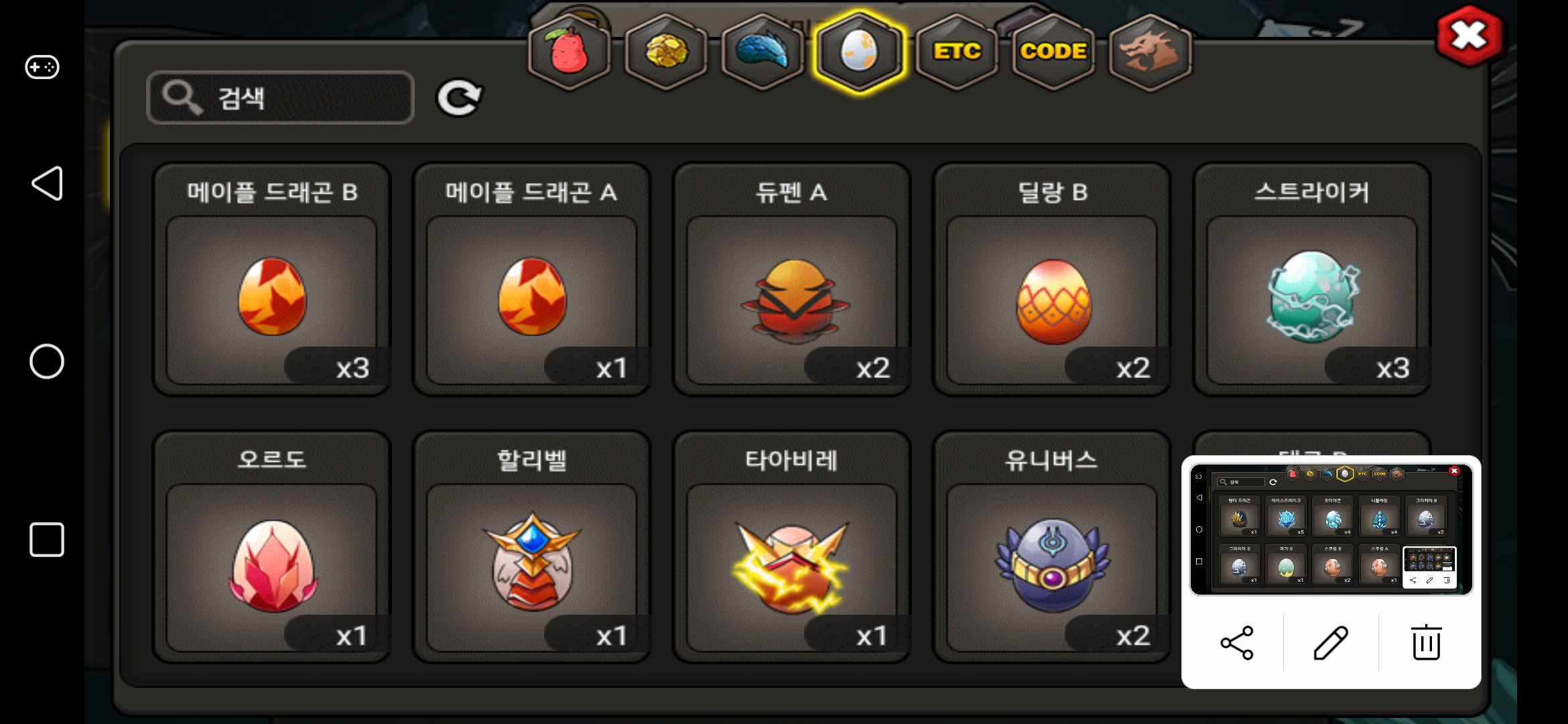
Task: Pick the 딜랑 B egg
Action: coord(1052,280)
